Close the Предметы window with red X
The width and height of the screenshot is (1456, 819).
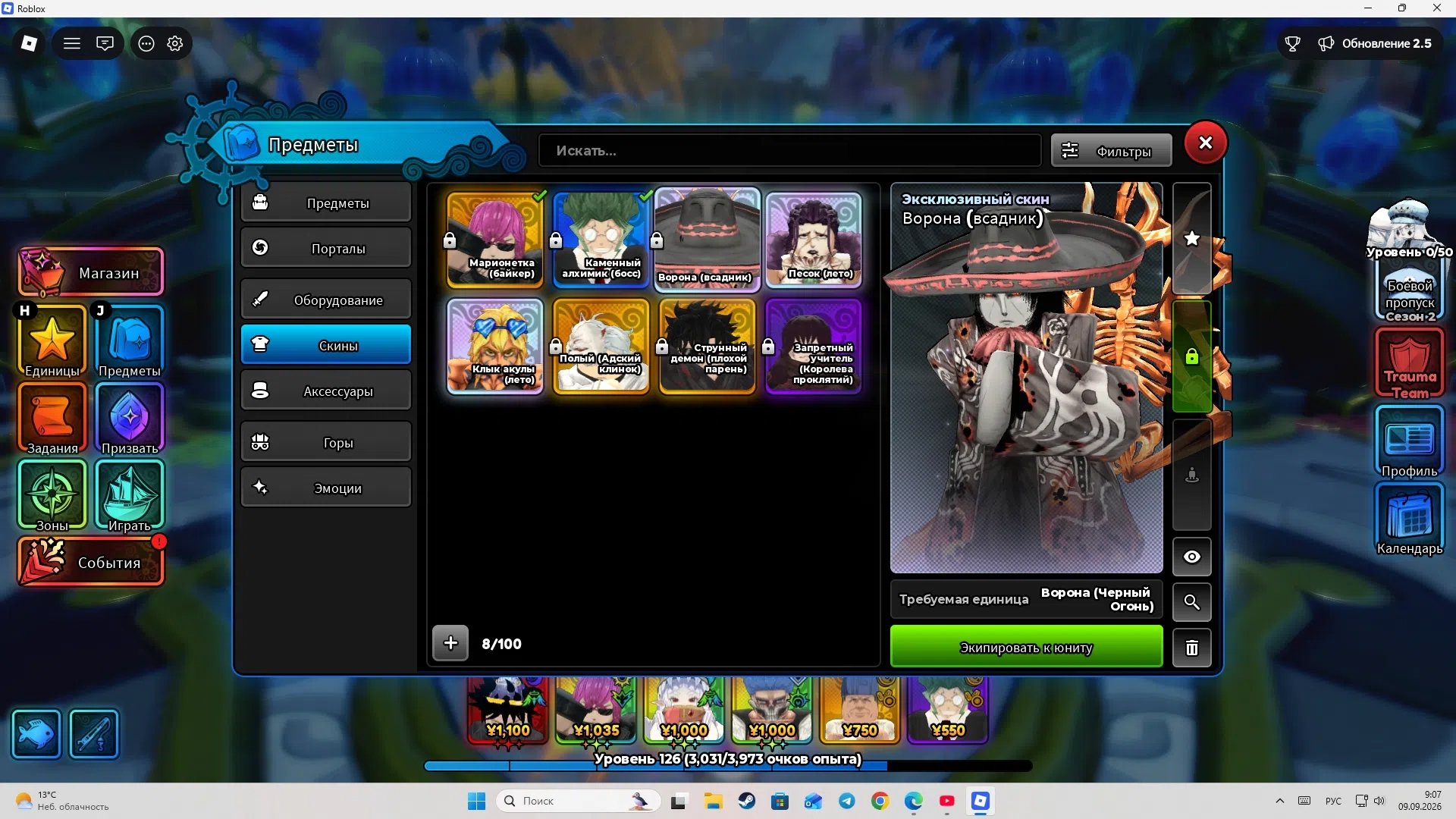click(x=1206, y=143)
